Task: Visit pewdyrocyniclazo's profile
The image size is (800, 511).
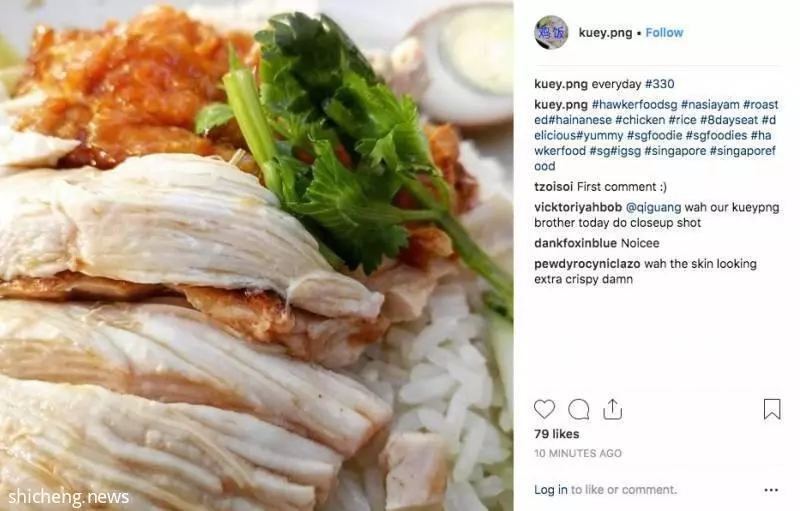Action: [x=587, y=264]
